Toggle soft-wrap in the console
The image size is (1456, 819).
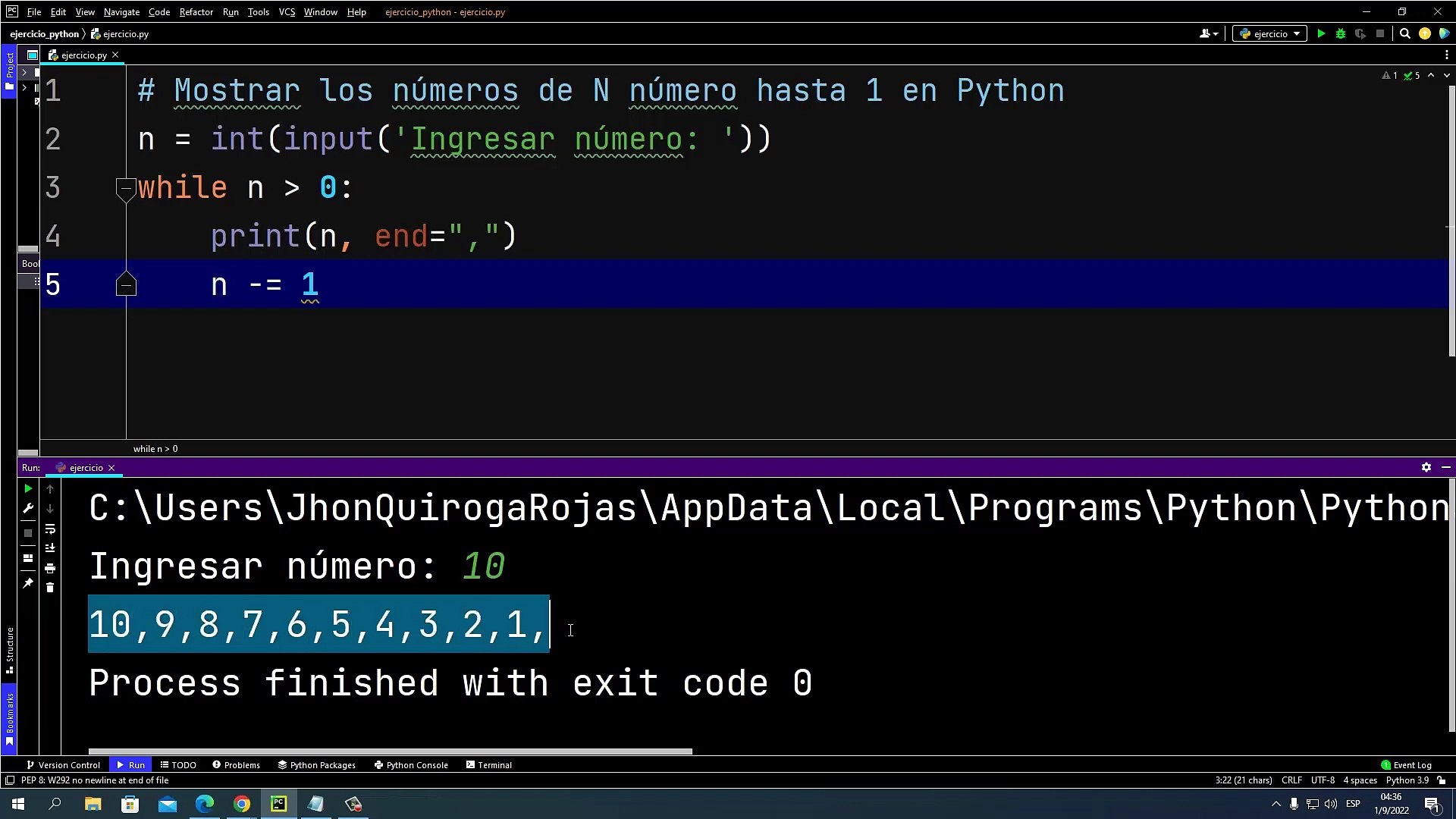pyautogui.click(x=50, y=529)
